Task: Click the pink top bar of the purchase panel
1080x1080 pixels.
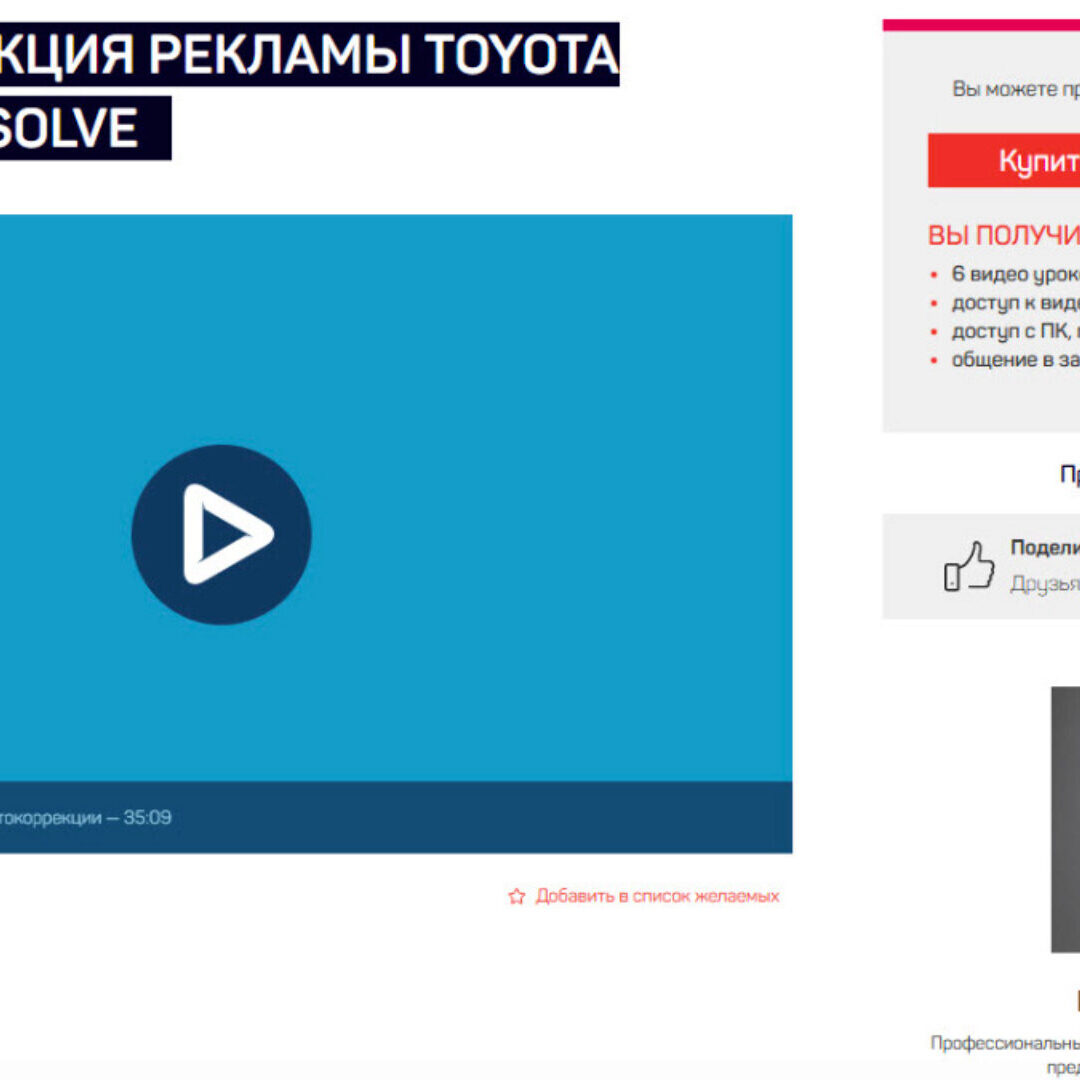Action: click(x=981, y=25)
